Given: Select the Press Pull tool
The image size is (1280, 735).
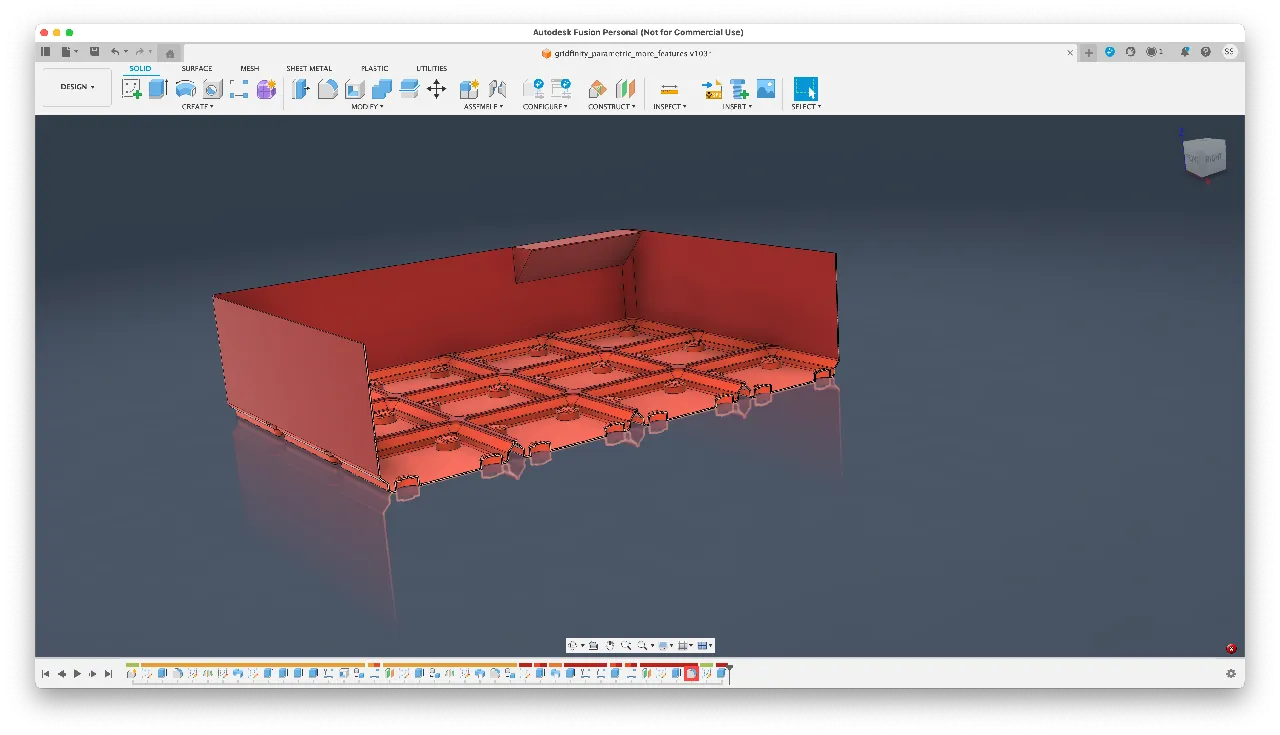Looking at the screenshot, I should pyautogui.click(x=301, y=88).
